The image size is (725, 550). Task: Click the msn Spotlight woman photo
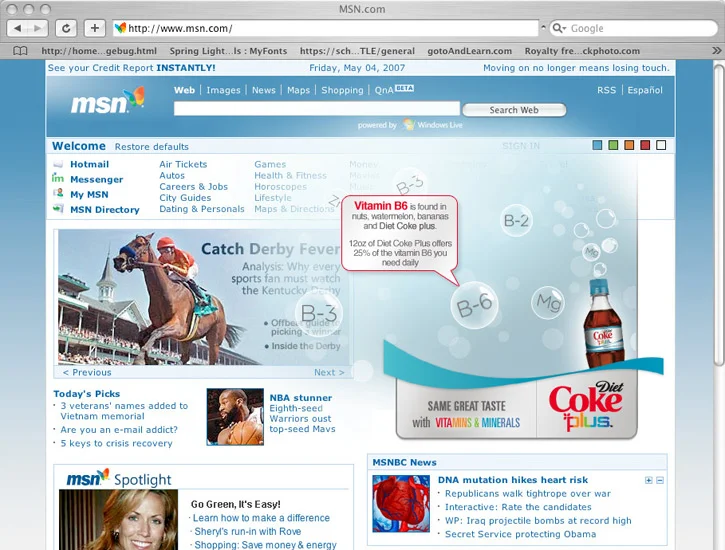pyautogui.click(x=118, y=520)
